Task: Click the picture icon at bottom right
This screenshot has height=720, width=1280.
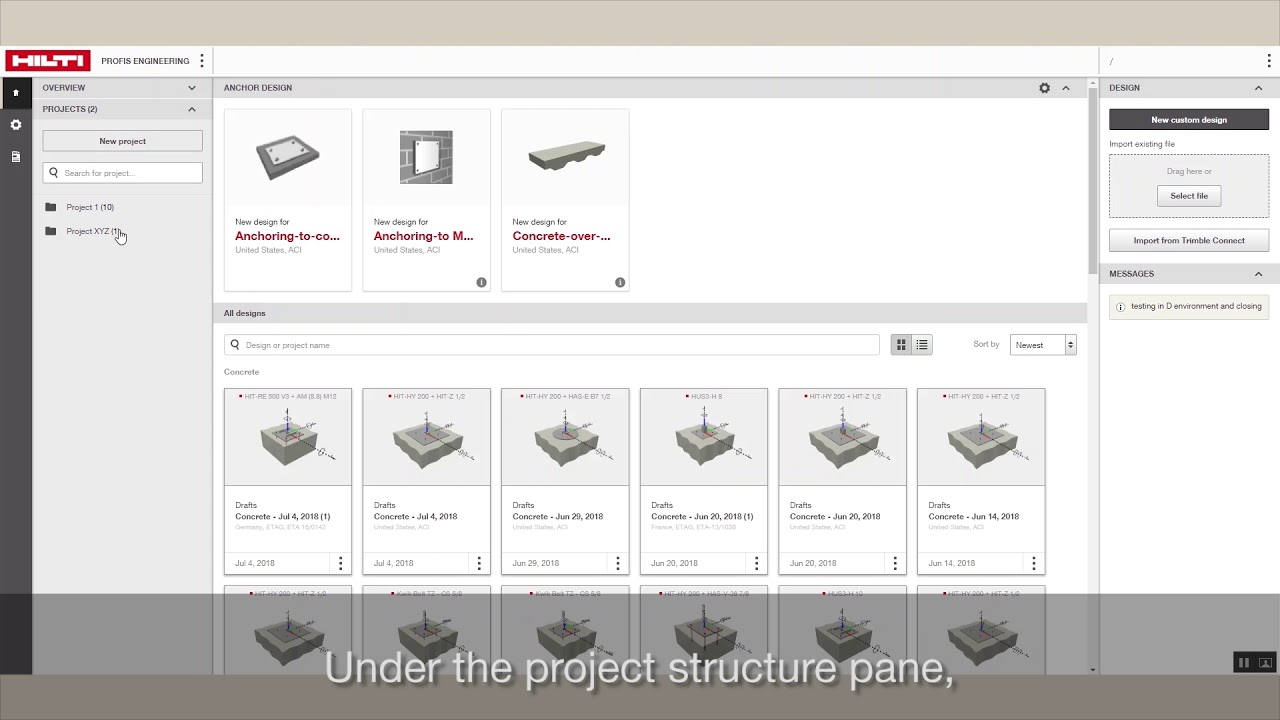Action: point(1265,662)
